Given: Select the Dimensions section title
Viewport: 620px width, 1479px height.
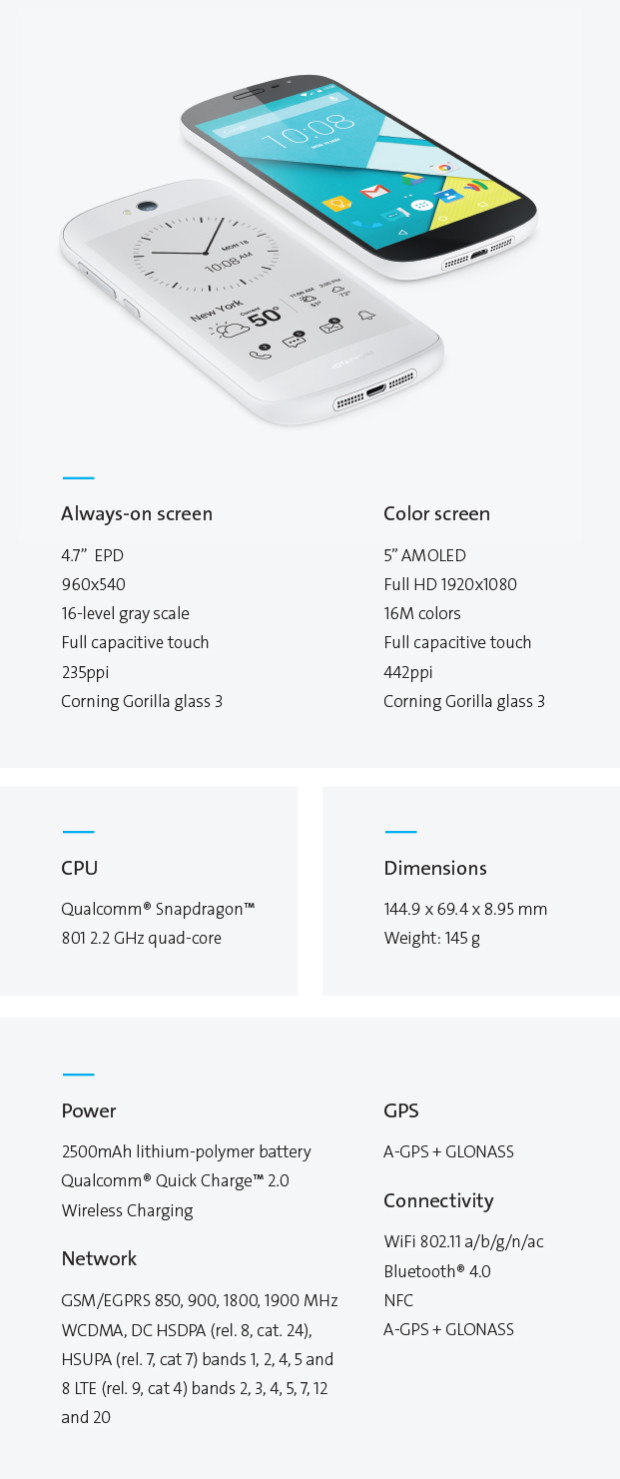Looking at the screenshot, I should [435, 868].
